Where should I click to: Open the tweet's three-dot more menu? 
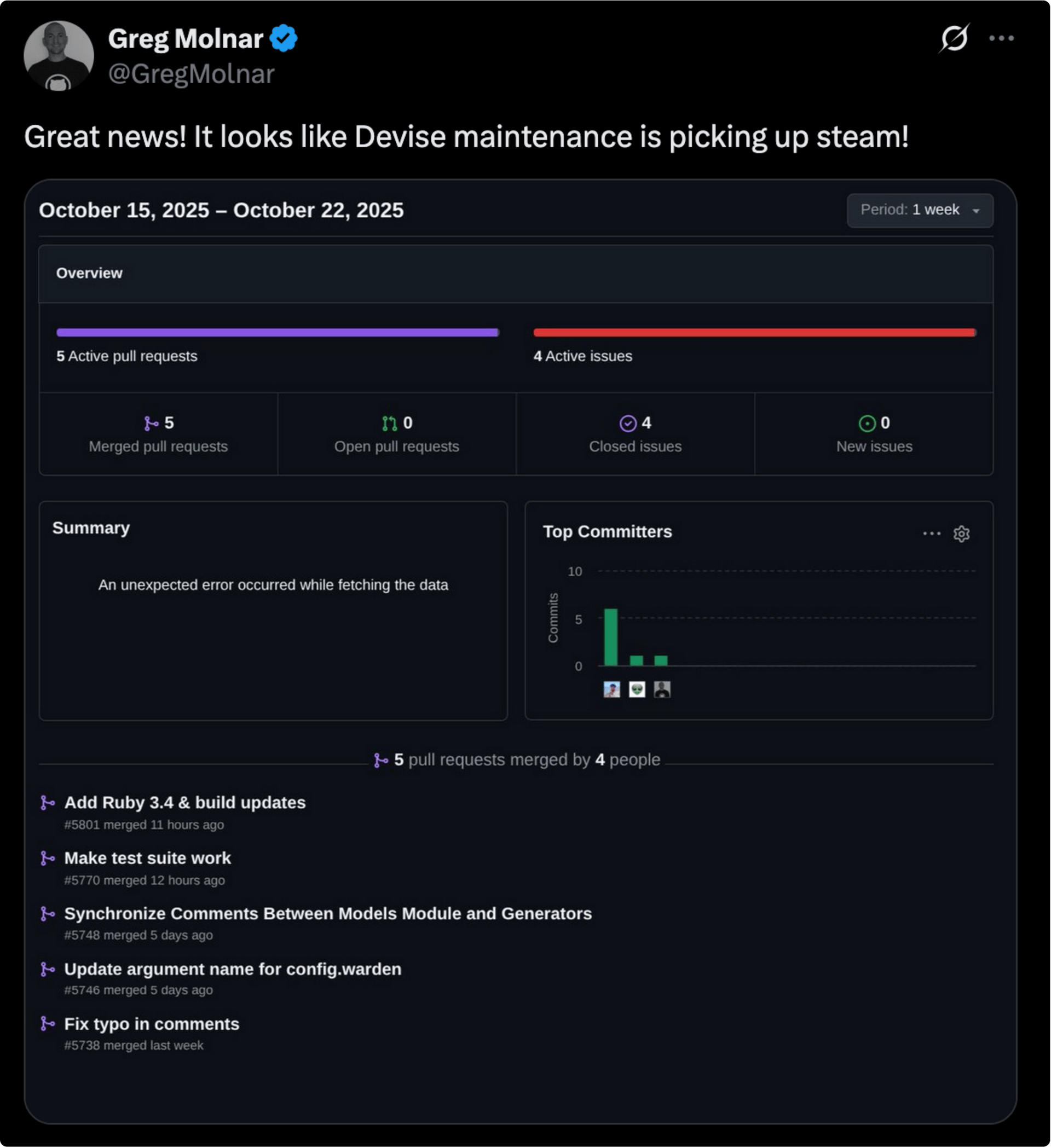tap(1001, 38)
